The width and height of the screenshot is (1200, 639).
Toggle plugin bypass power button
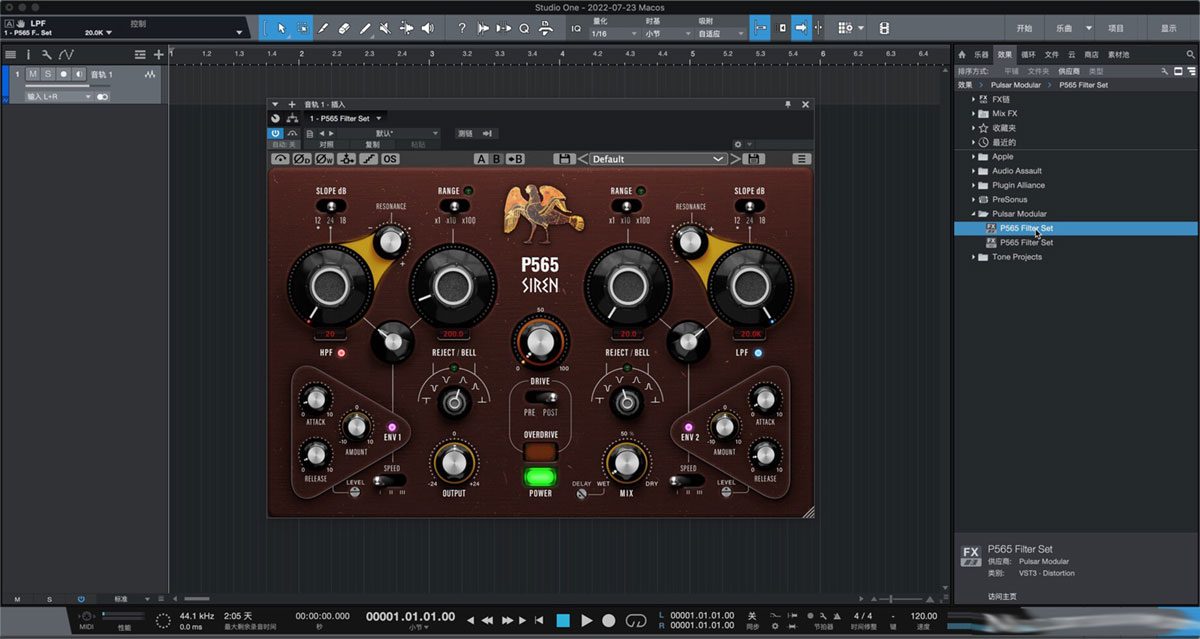pyautogui.click(x=276, y=133)
